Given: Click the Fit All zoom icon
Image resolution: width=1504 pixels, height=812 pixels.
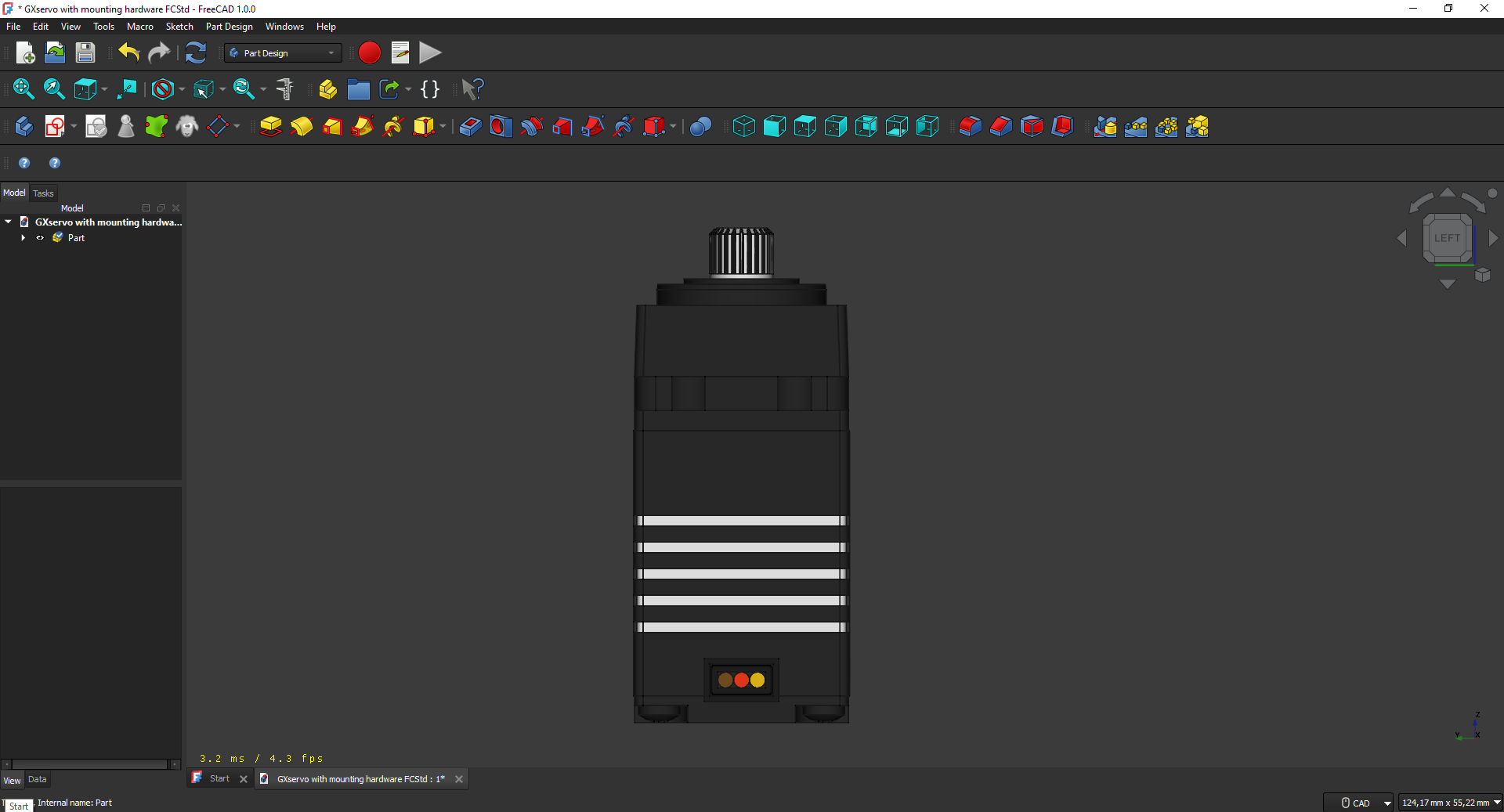Looking at the screenshot, I should 23,89.
